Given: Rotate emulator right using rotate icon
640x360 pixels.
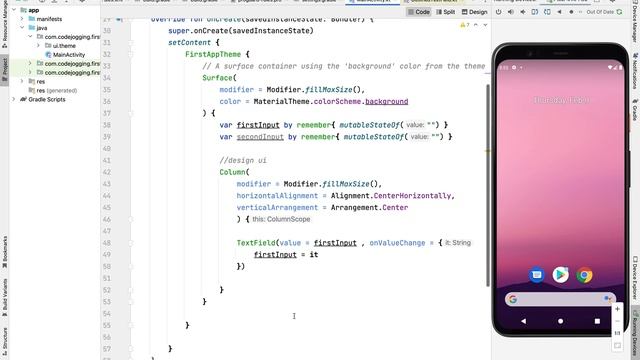Looking at the screenshot, I should tap(547, 12).
